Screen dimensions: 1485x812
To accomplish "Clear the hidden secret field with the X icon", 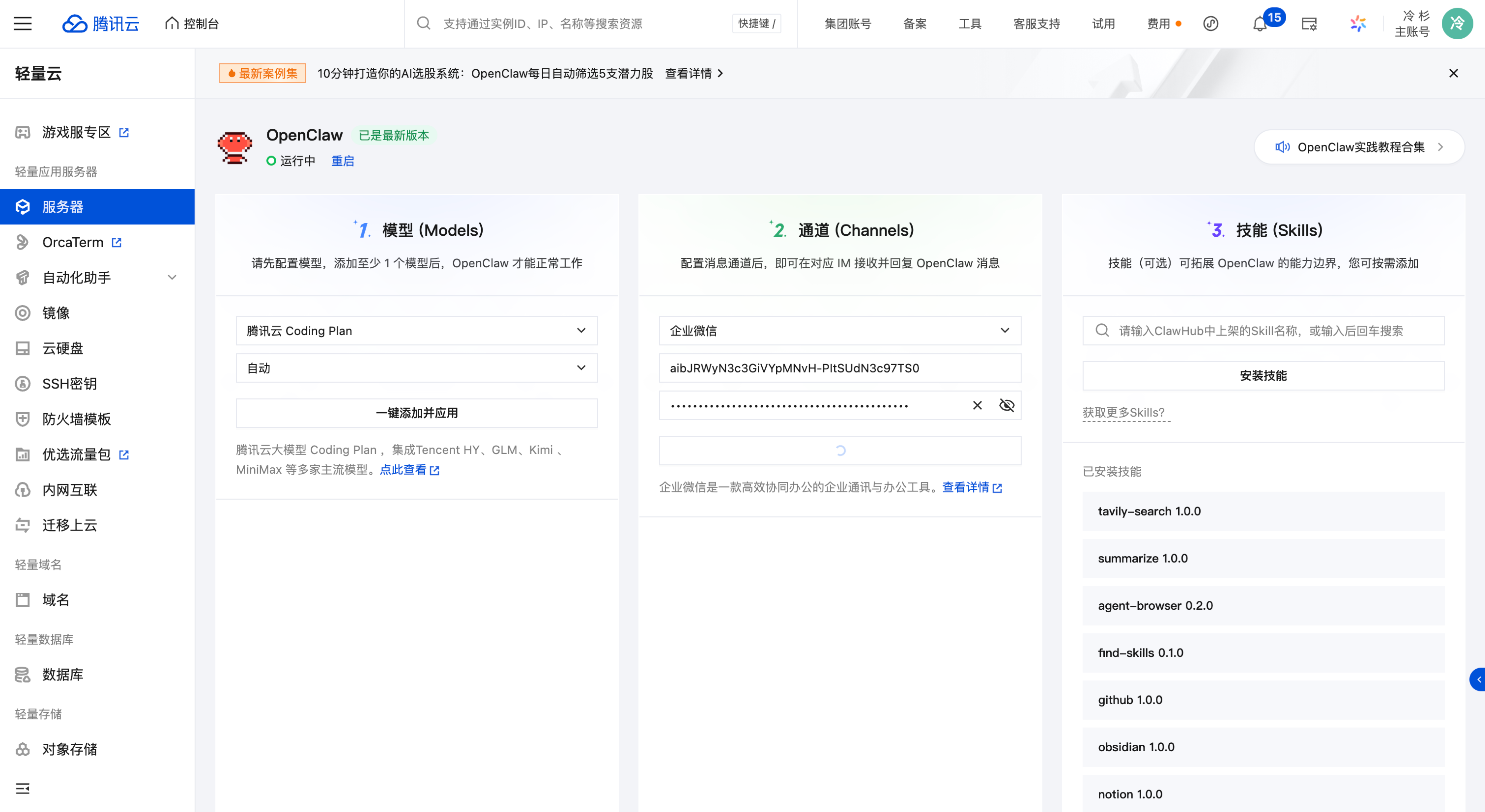I will tap(977, 405).
